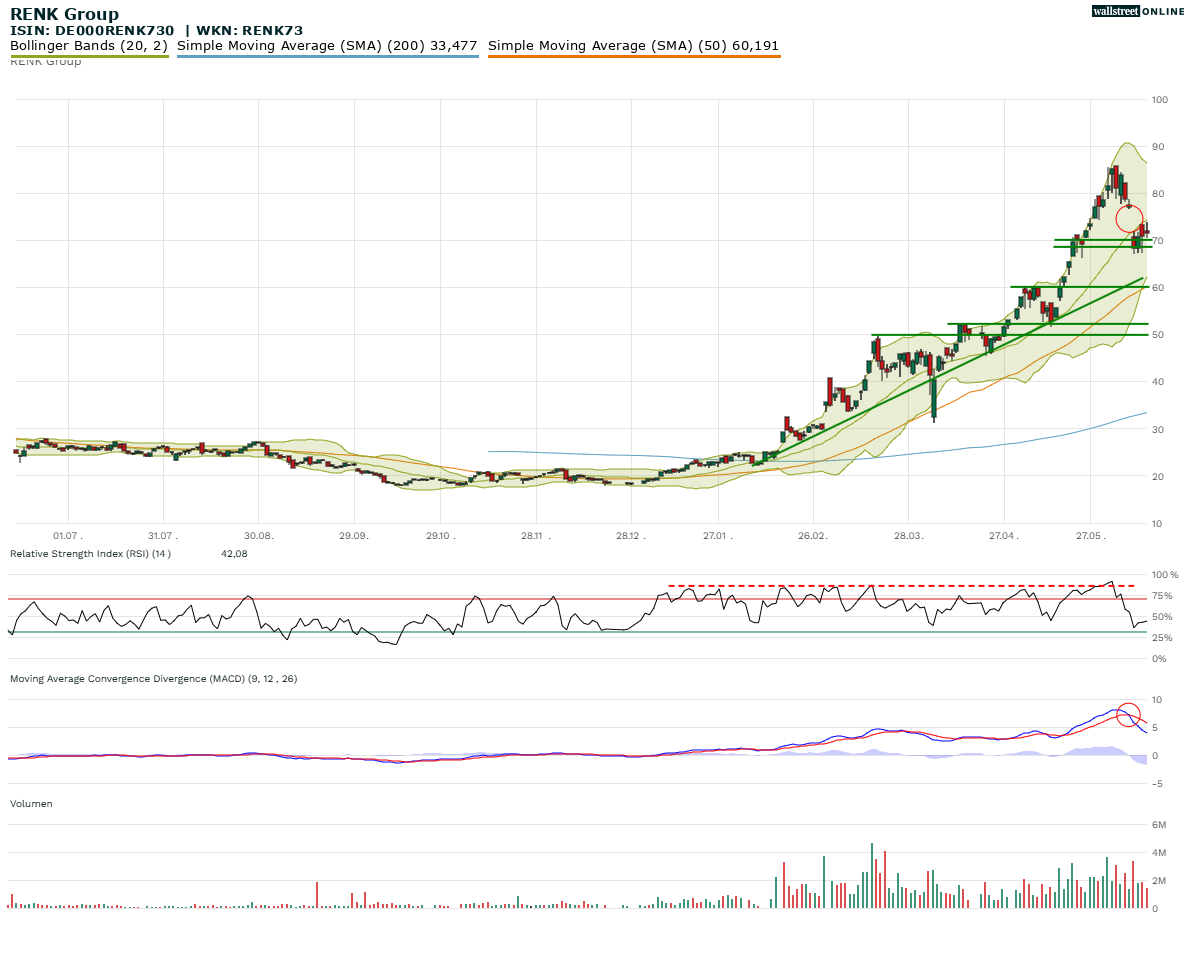Select the SMA (200) 33,477 legend entry
Viewport: 1192px width, 976px height.
pos(327,46)
